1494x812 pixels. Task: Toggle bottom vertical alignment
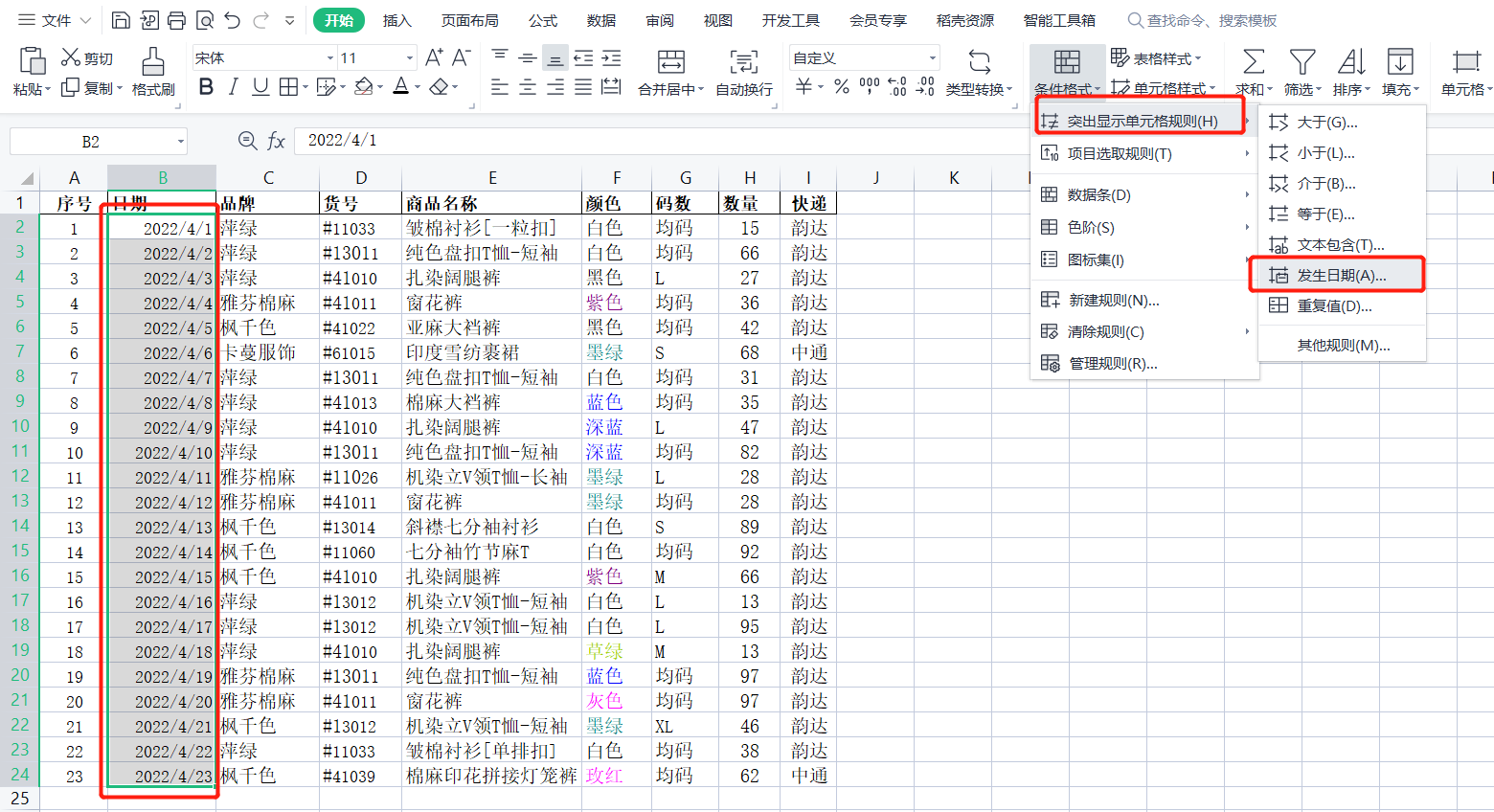[555, 57]
